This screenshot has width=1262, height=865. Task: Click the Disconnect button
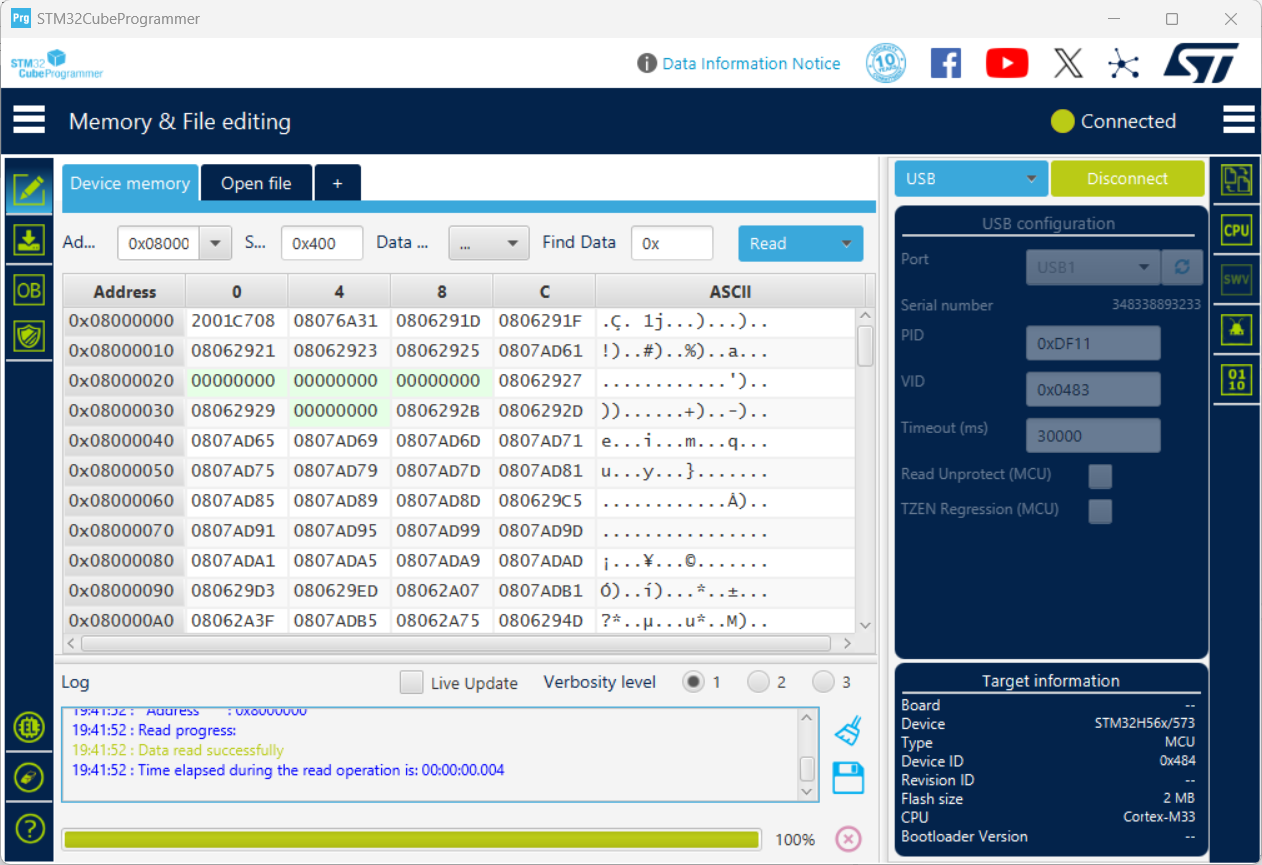[x=1127, y=179]
